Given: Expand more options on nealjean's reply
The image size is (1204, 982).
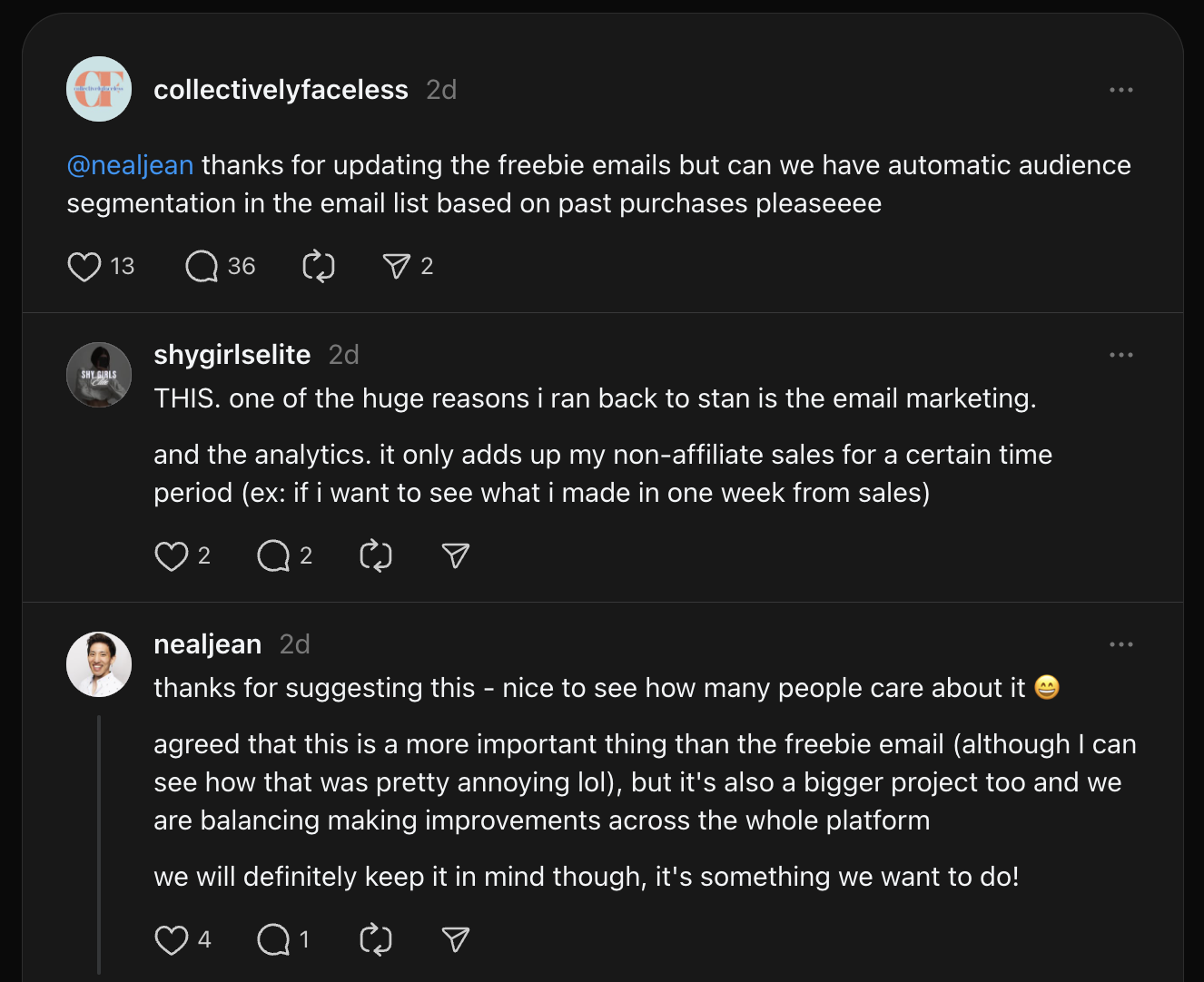Looking at the screenshot, I should [x=1121, y=644].
